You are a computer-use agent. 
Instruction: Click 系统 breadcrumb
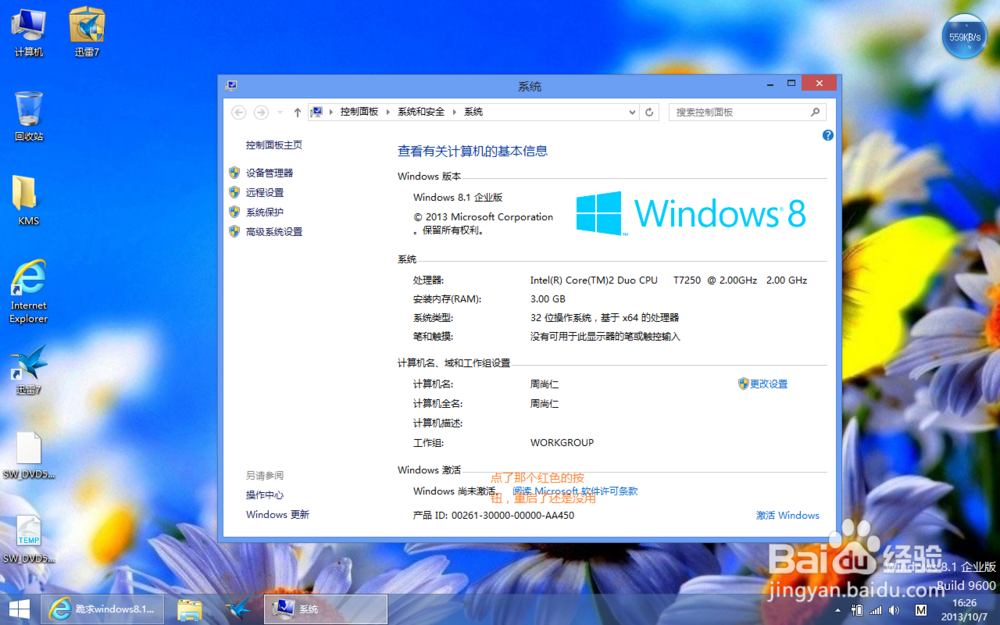tap(473, 112)
